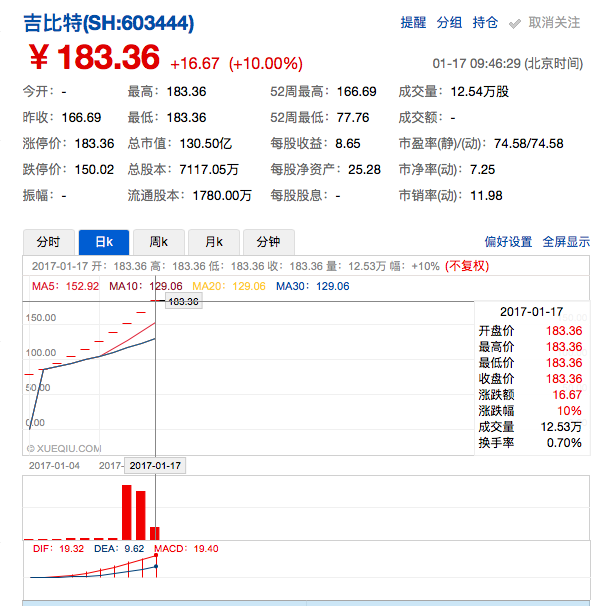Click the 市销率(动) 11.98 value

(x=486, y=196)
